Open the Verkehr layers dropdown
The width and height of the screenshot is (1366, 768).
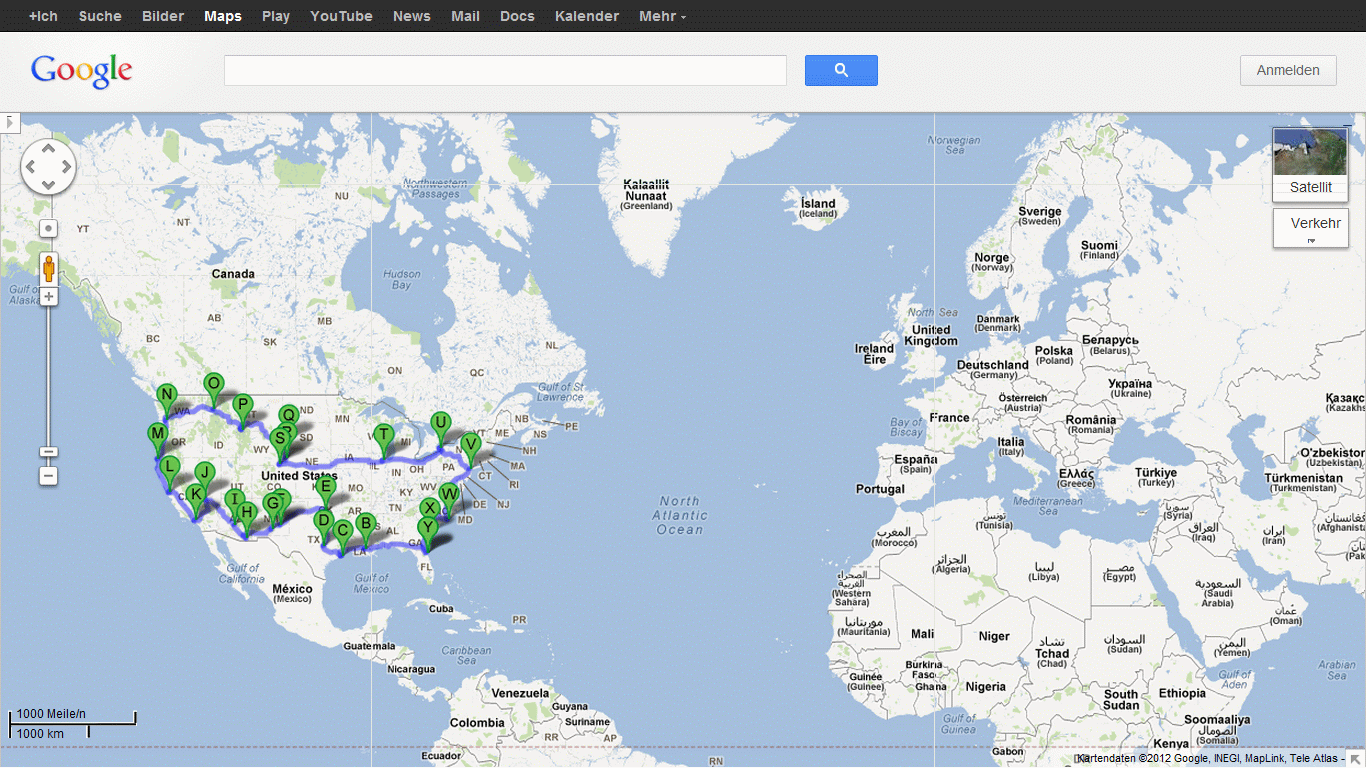1310,228
